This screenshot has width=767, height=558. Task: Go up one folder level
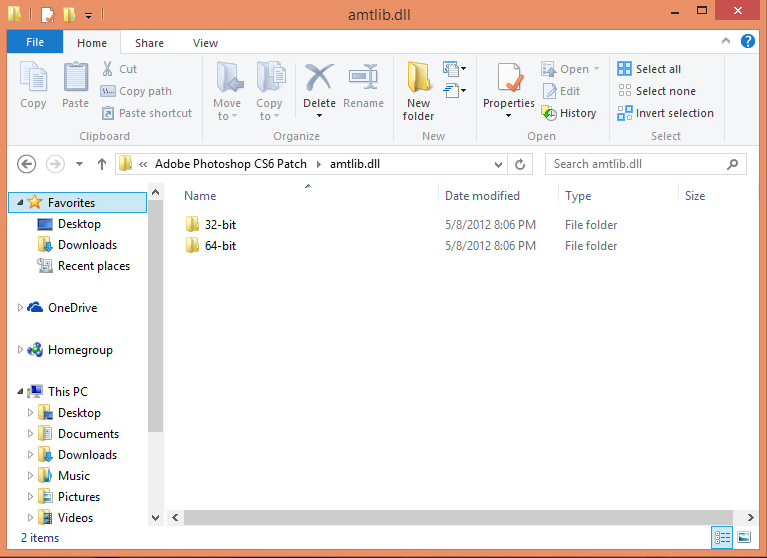click(x=102, y=164)
